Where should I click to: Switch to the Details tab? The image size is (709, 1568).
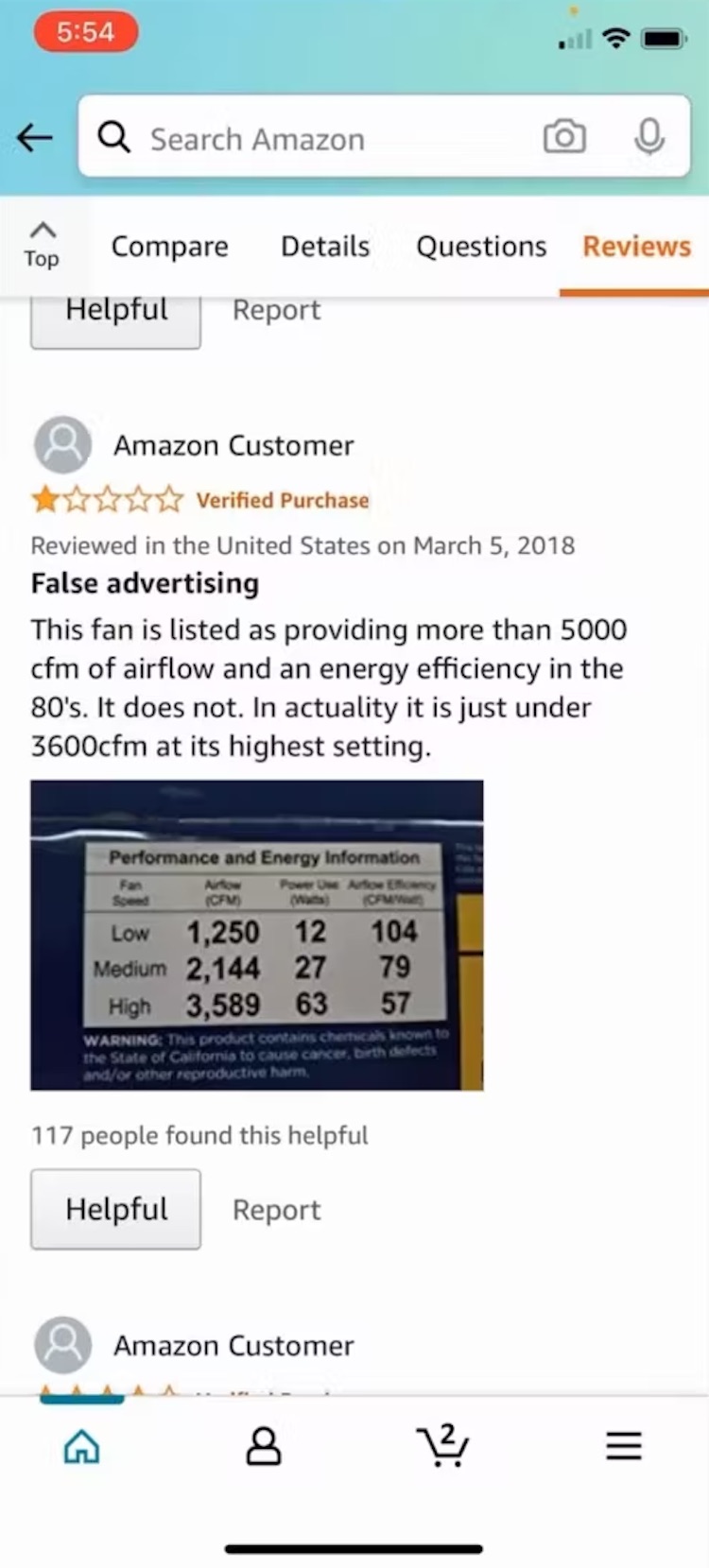pos(325,247)
